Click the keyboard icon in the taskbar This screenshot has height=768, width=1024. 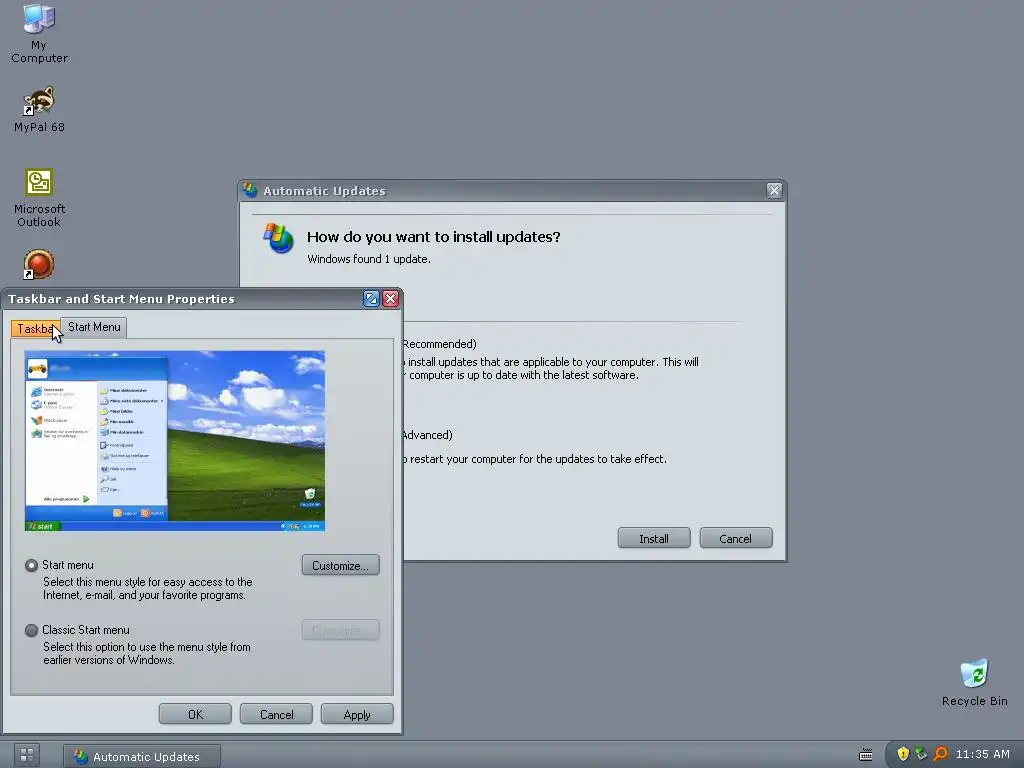click(x=865, y=755)
